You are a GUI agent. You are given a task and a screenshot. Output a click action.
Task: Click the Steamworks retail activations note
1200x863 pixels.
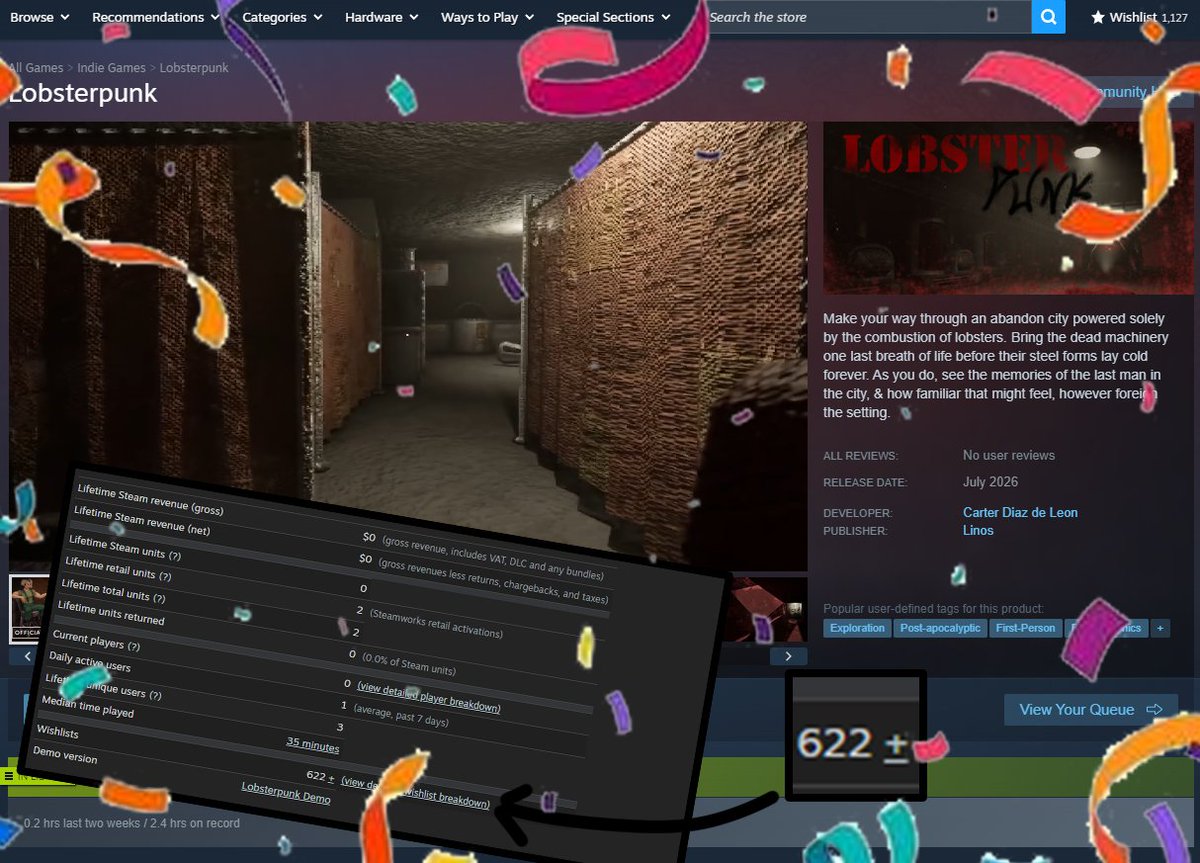coord(436,622)
